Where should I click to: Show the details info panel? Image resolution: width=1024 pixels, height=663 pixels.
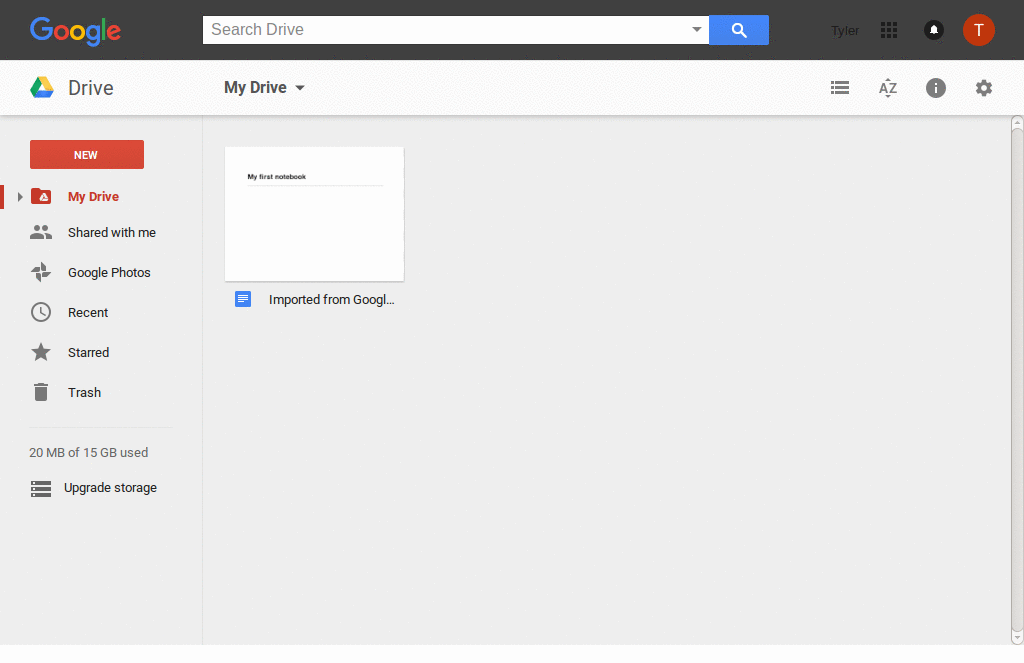pos(936,88)
